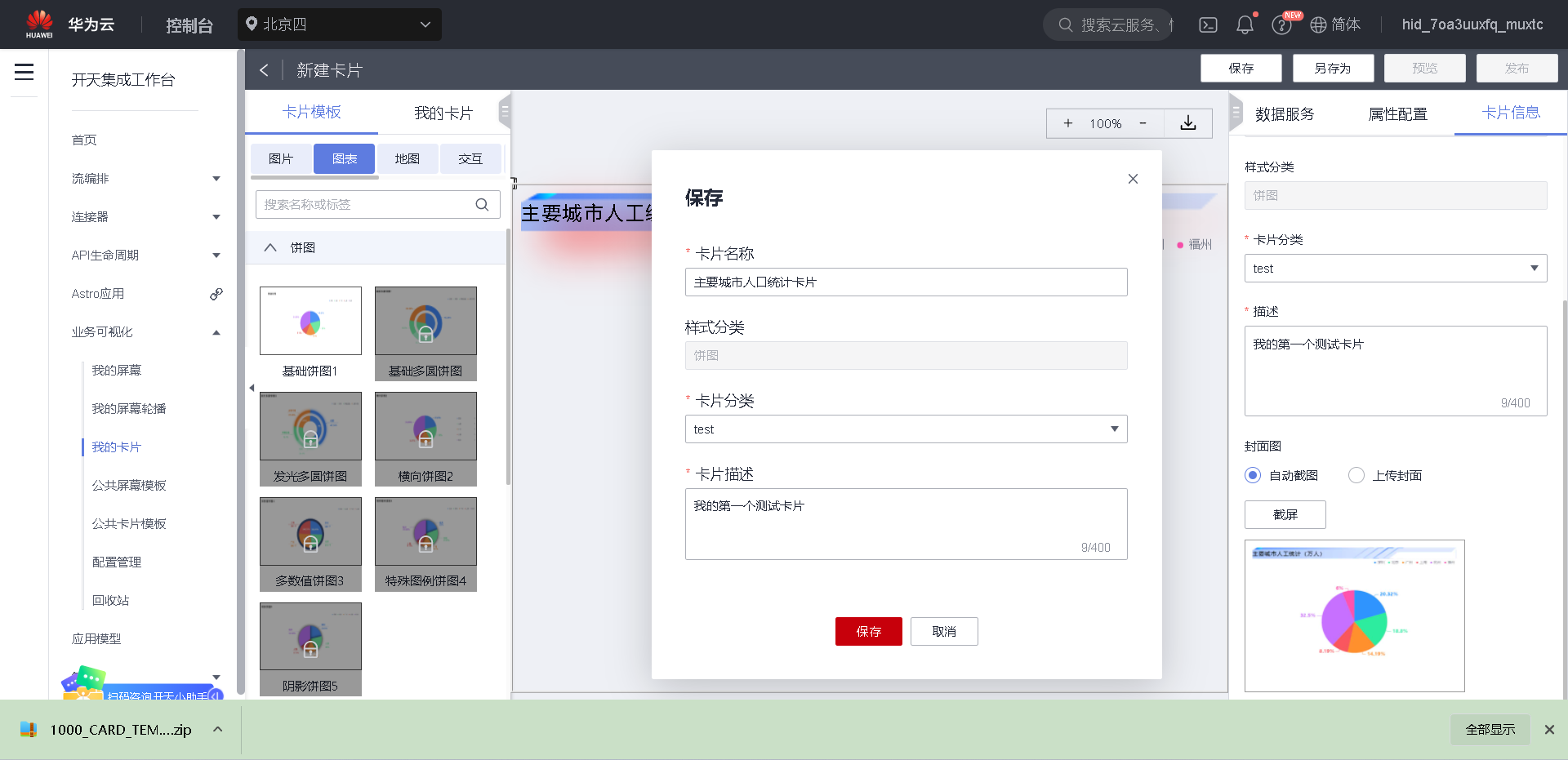Collapse the 饼图 template group
The height and width of the screenshot is (760, 1568).
270,247
